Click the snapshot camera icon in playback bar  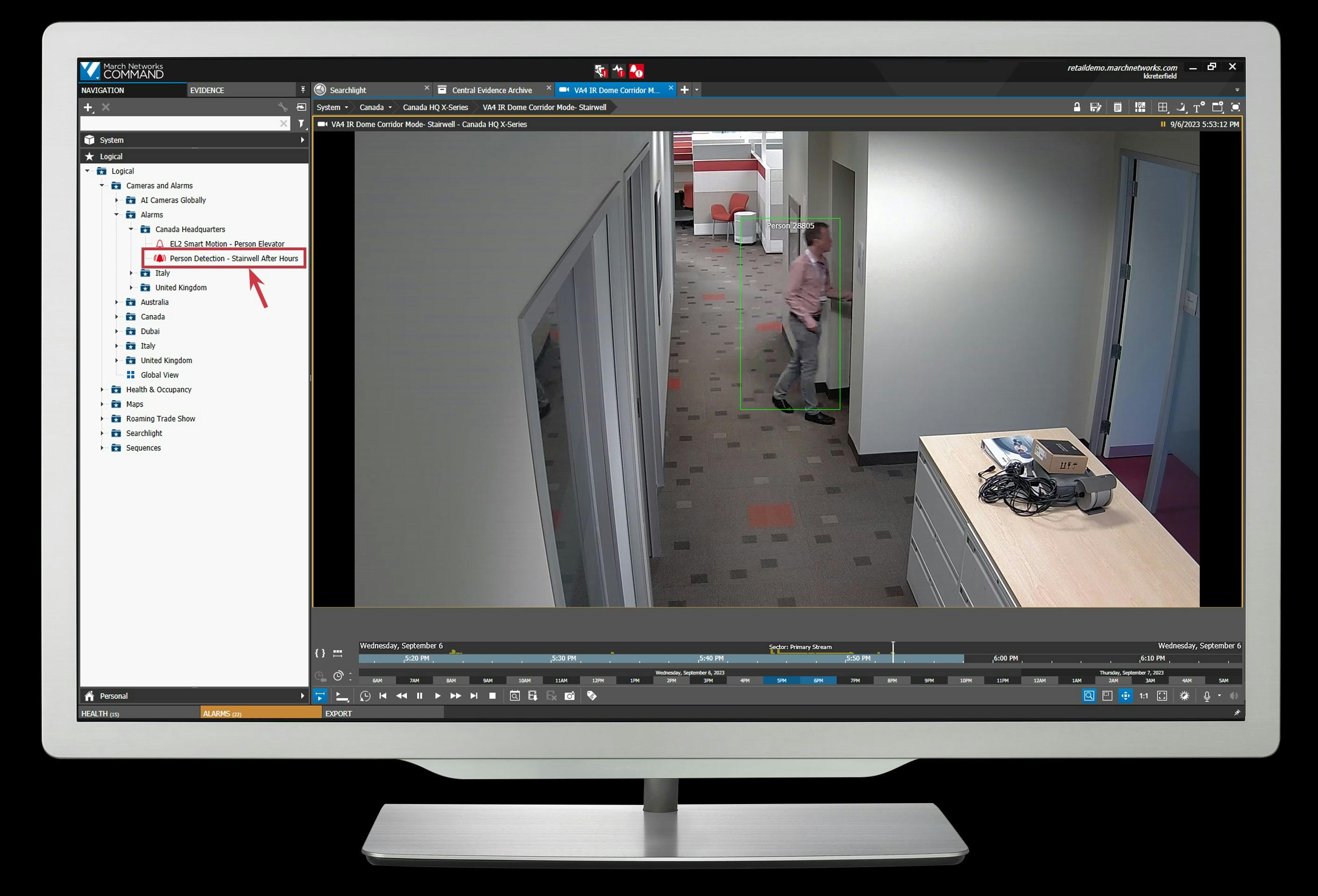tap(569, 696)
